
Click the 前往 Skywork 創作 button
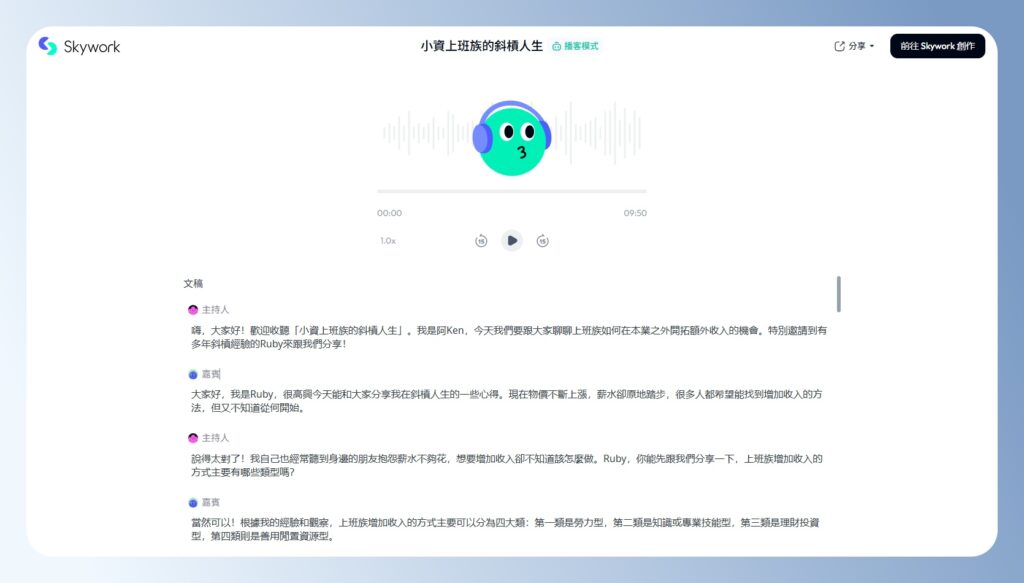click(937, 46)
